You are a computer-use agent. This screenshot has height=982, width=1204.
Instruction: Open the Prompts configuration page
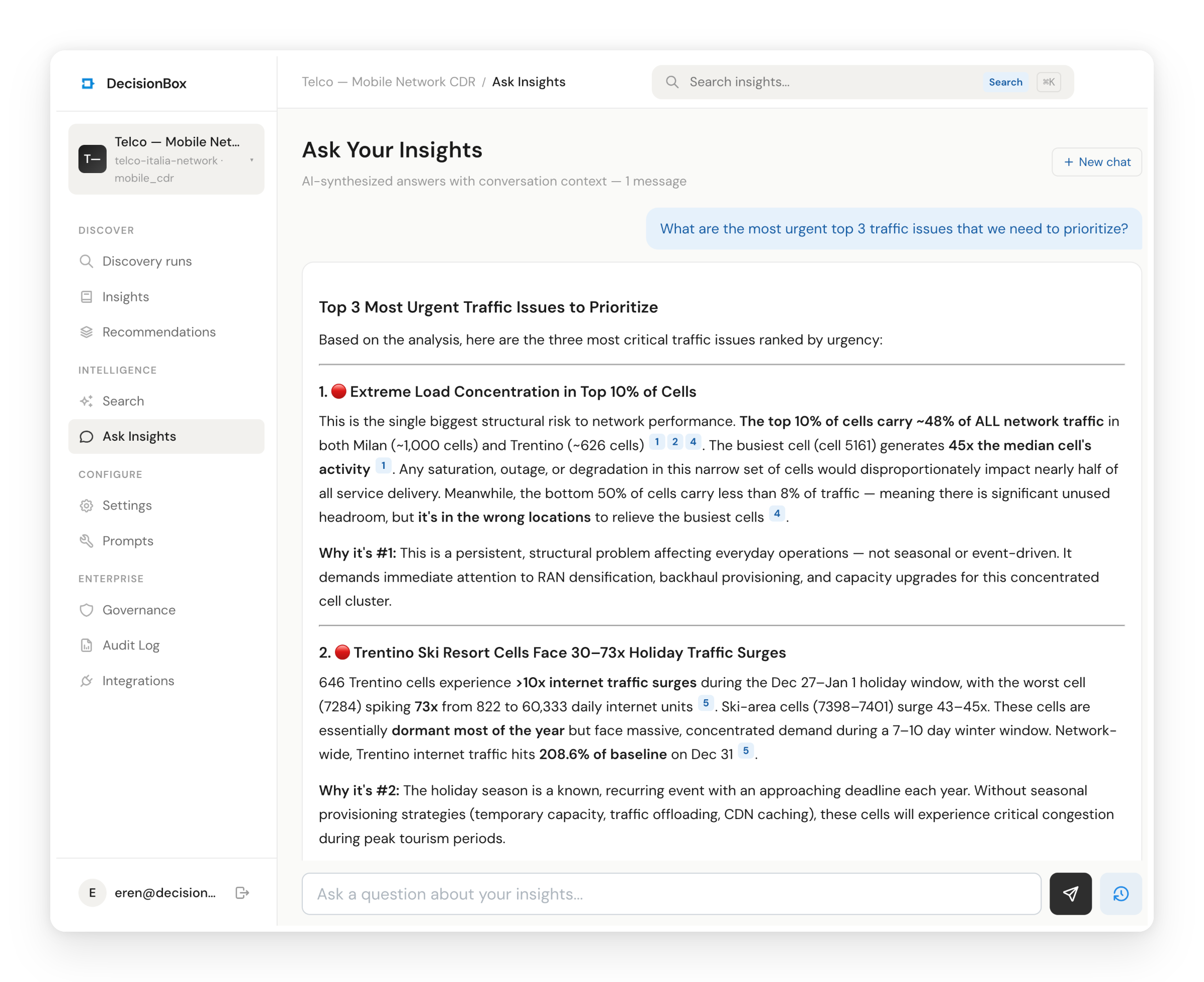(x=127, y=541)
